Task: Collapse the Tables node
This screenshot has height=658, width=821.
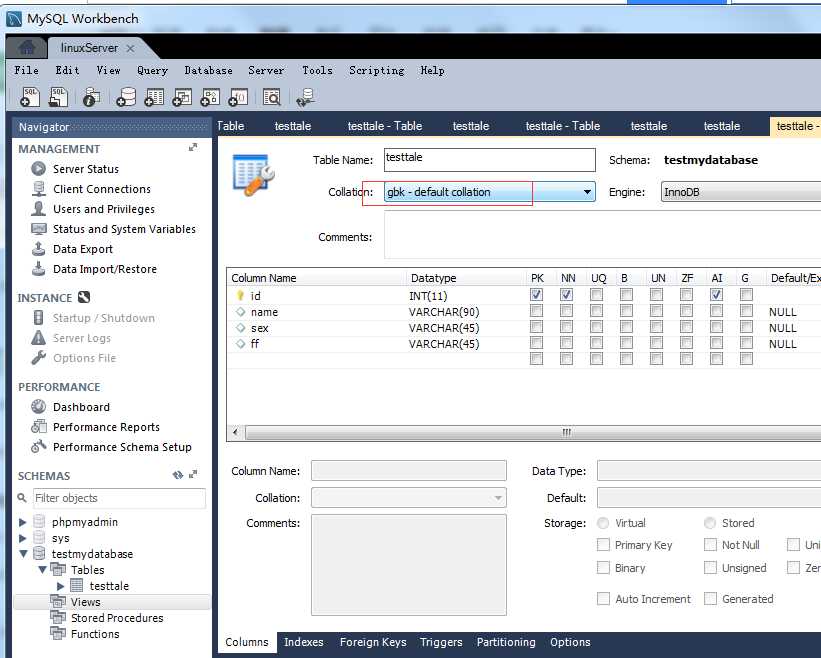Action: (x=42, y=570)
